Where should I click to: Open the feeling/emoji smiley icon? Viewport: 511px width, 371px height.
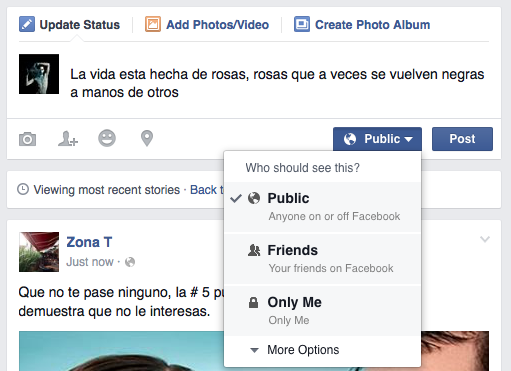[x=107, y=138]
